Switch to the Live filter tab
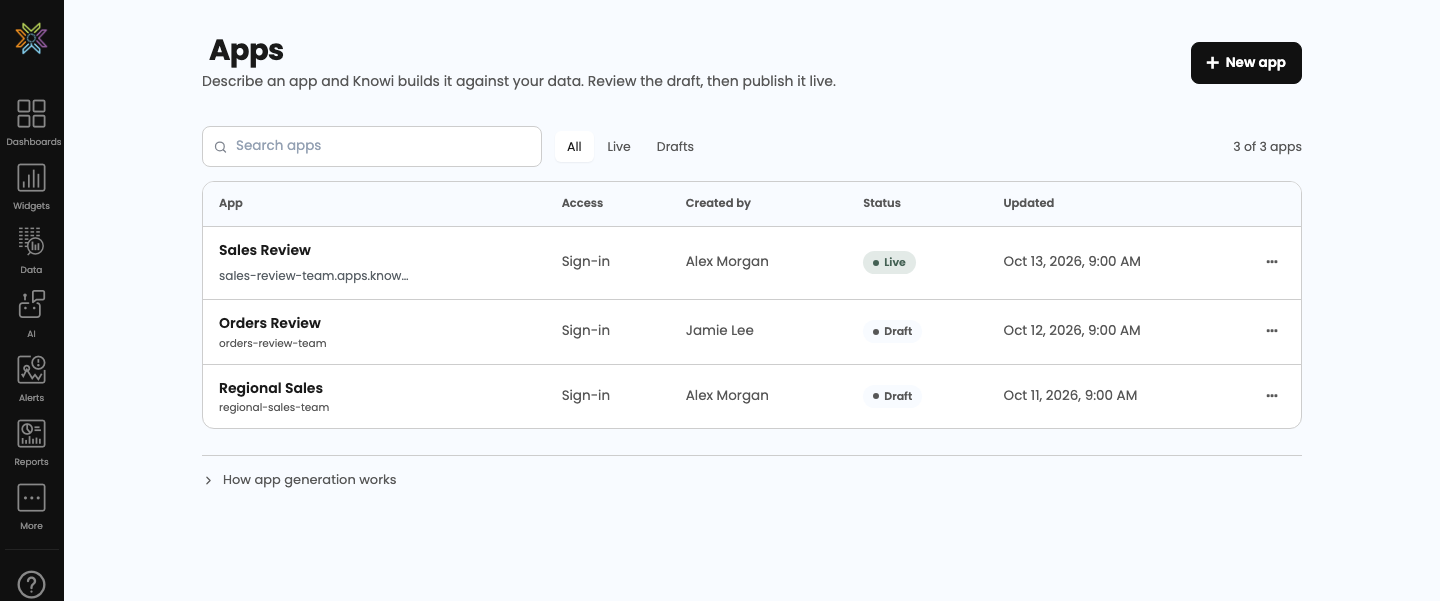 point(619,146)
